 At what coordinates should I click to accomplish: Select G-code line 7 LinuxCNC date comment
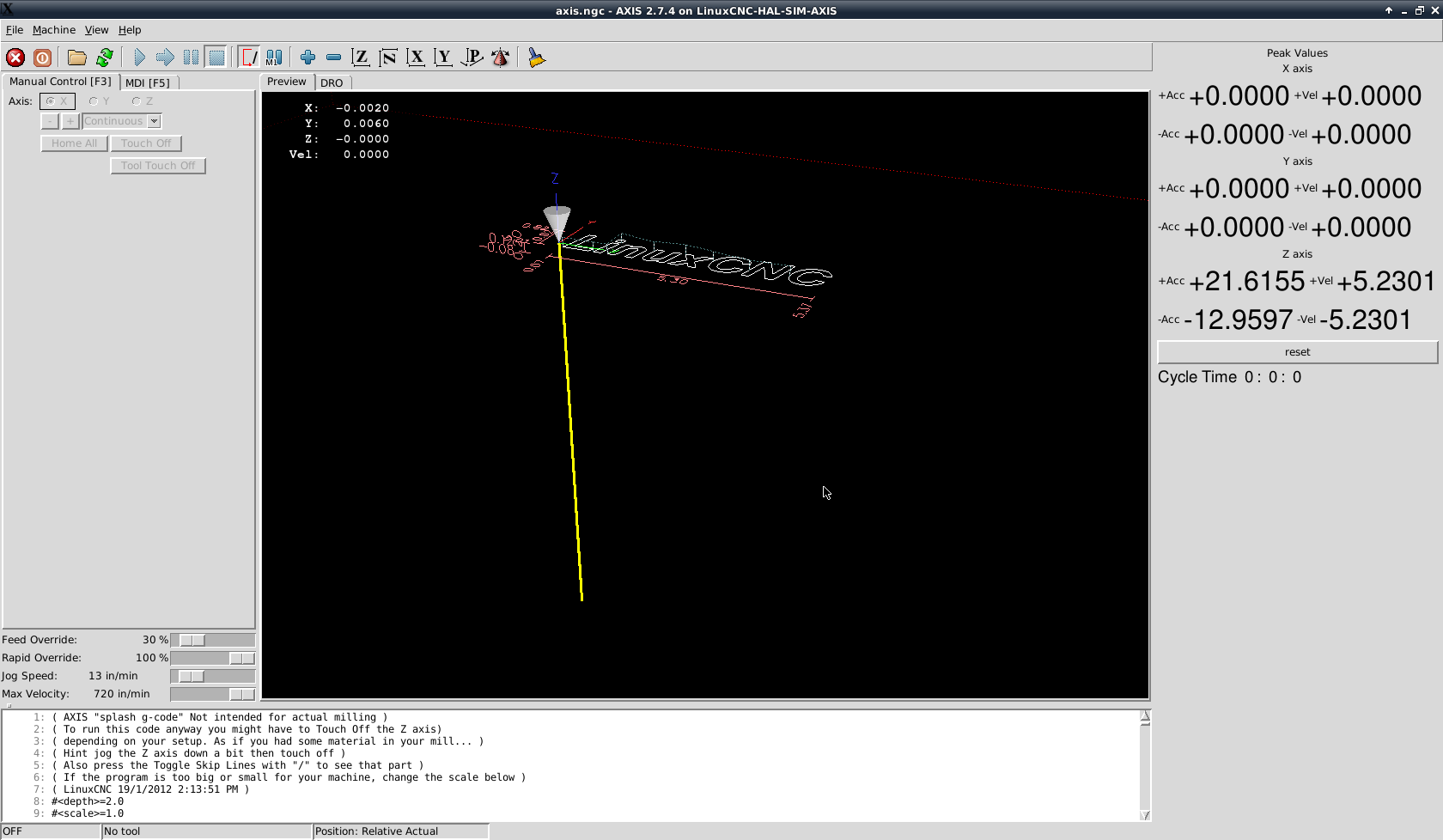tap(150, 789)
